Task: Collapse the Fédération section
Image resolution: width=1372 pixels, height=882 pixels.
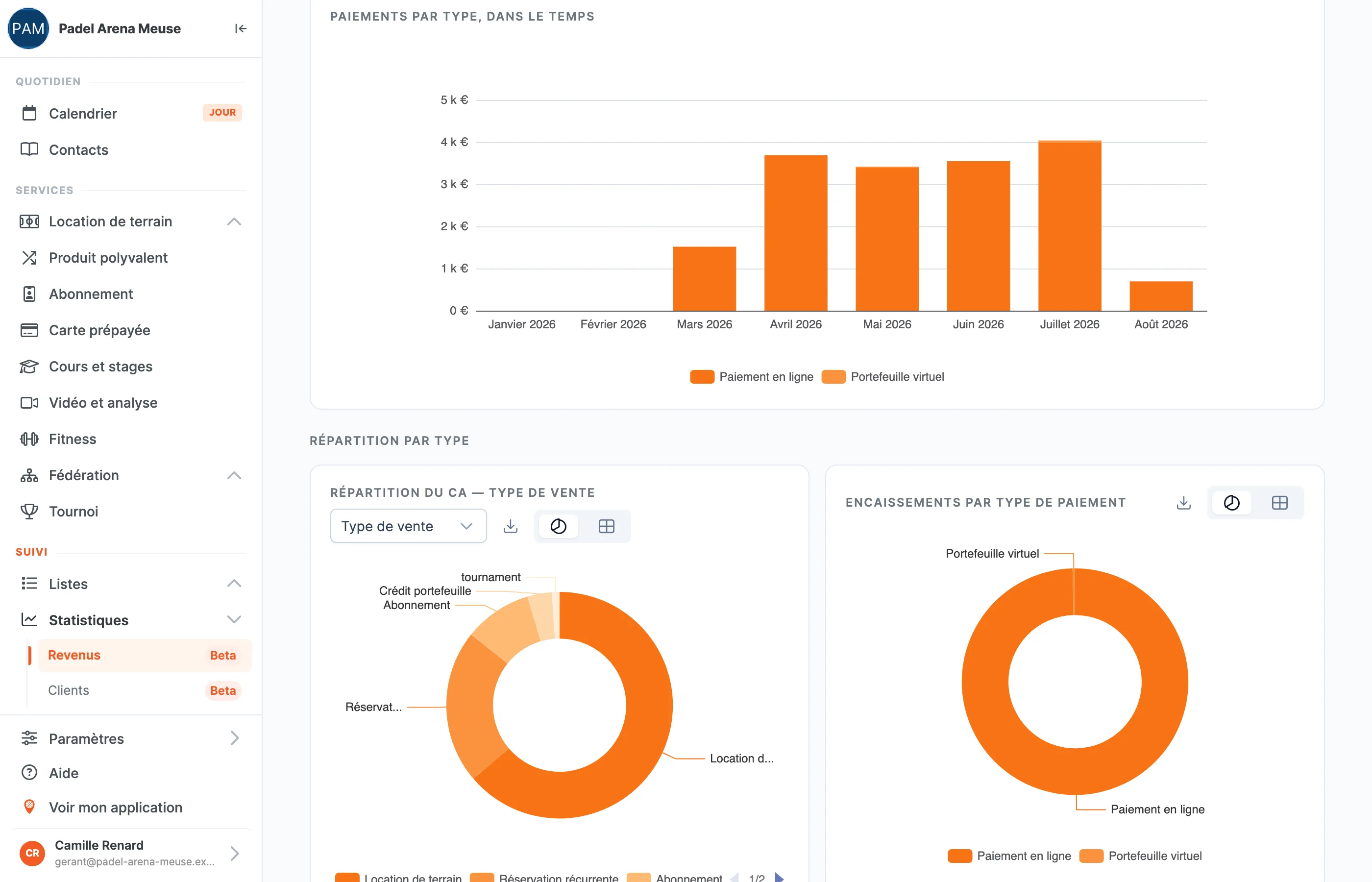Action: (x=234, y=475)
